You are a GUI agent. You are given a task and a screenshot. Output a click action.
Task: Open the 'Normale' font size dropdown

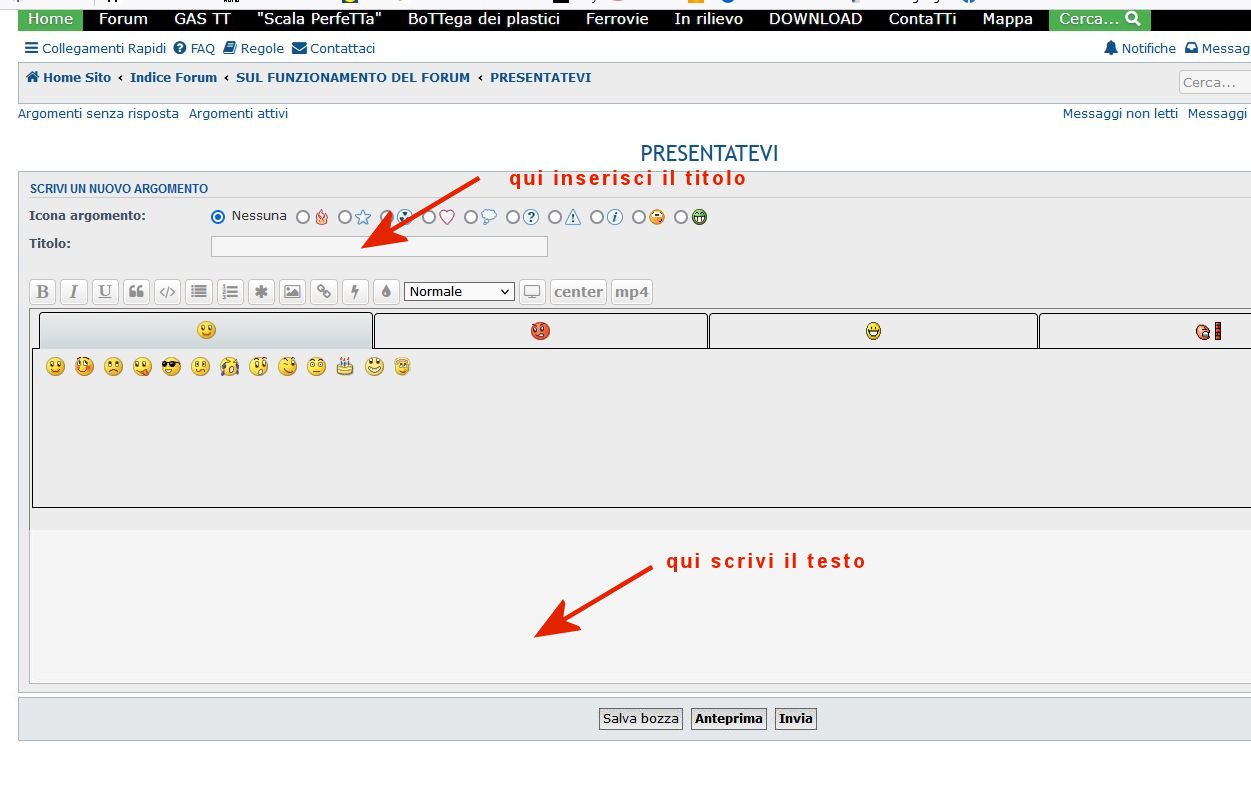click(459, 292)
